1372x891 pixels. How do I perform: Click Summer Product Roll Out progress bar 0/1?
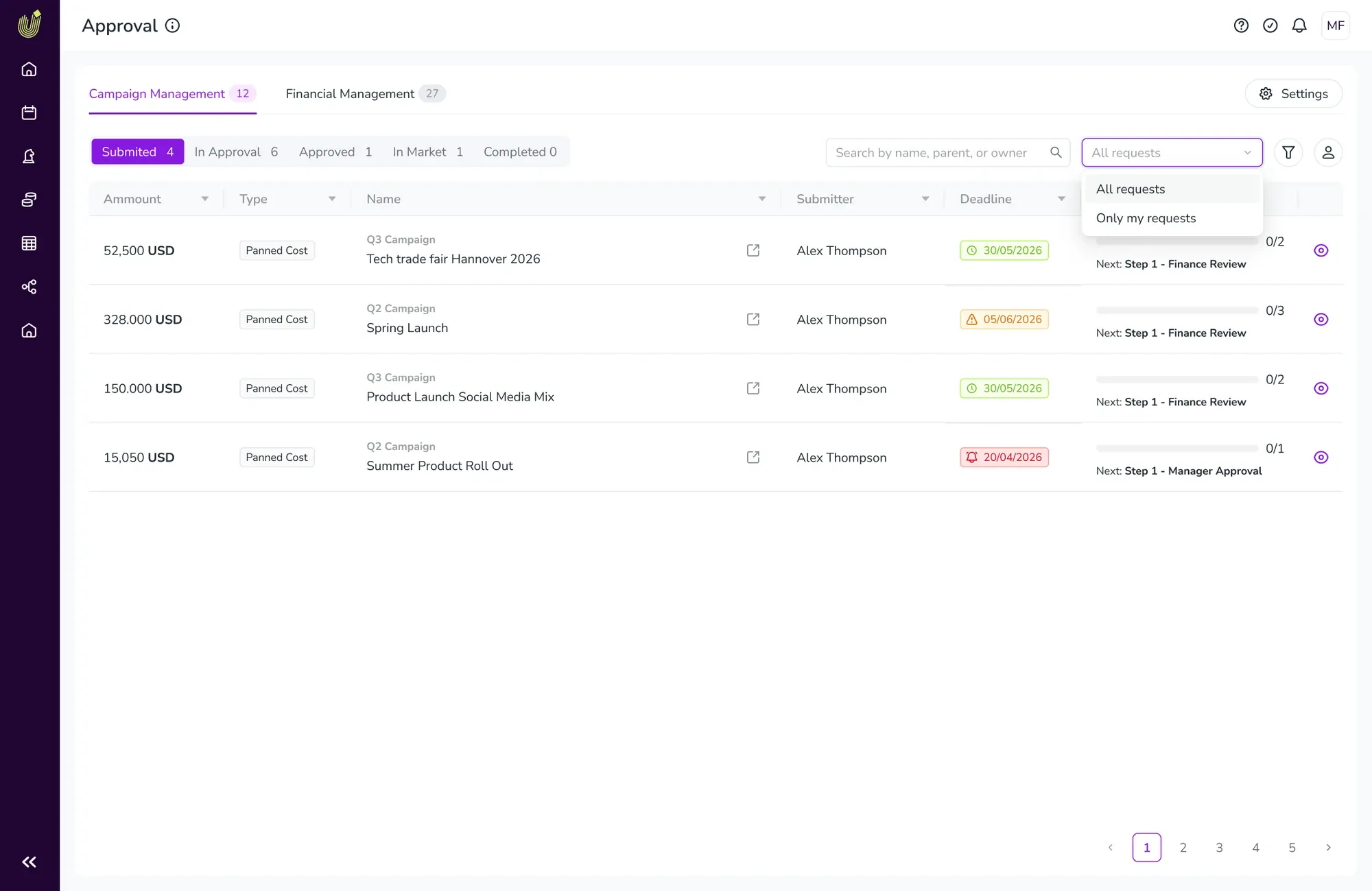(1177, 449)
